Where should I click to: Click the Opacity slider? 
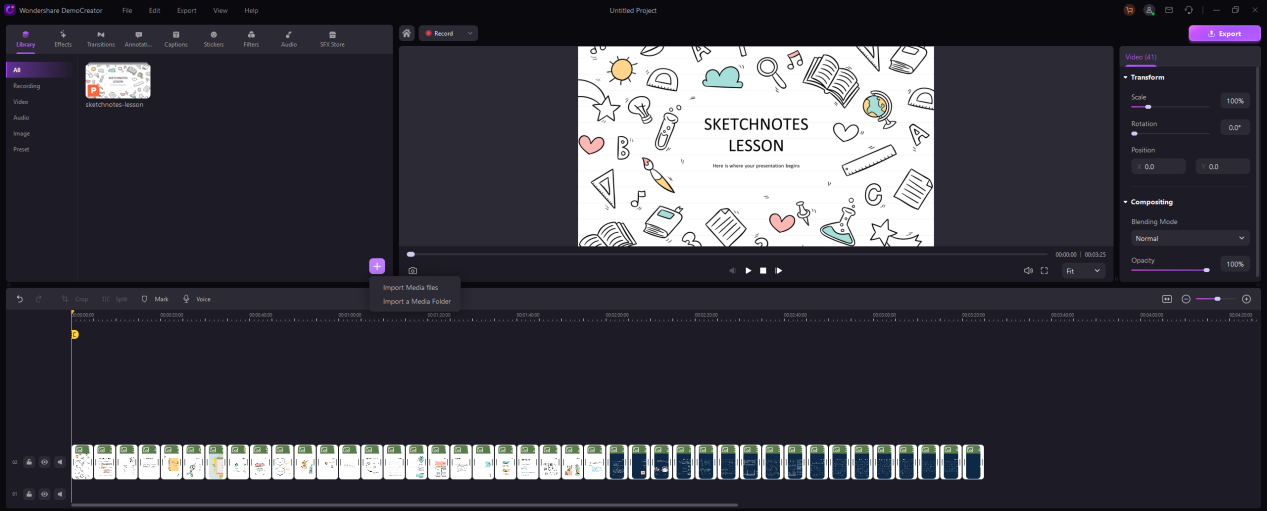1170,269
